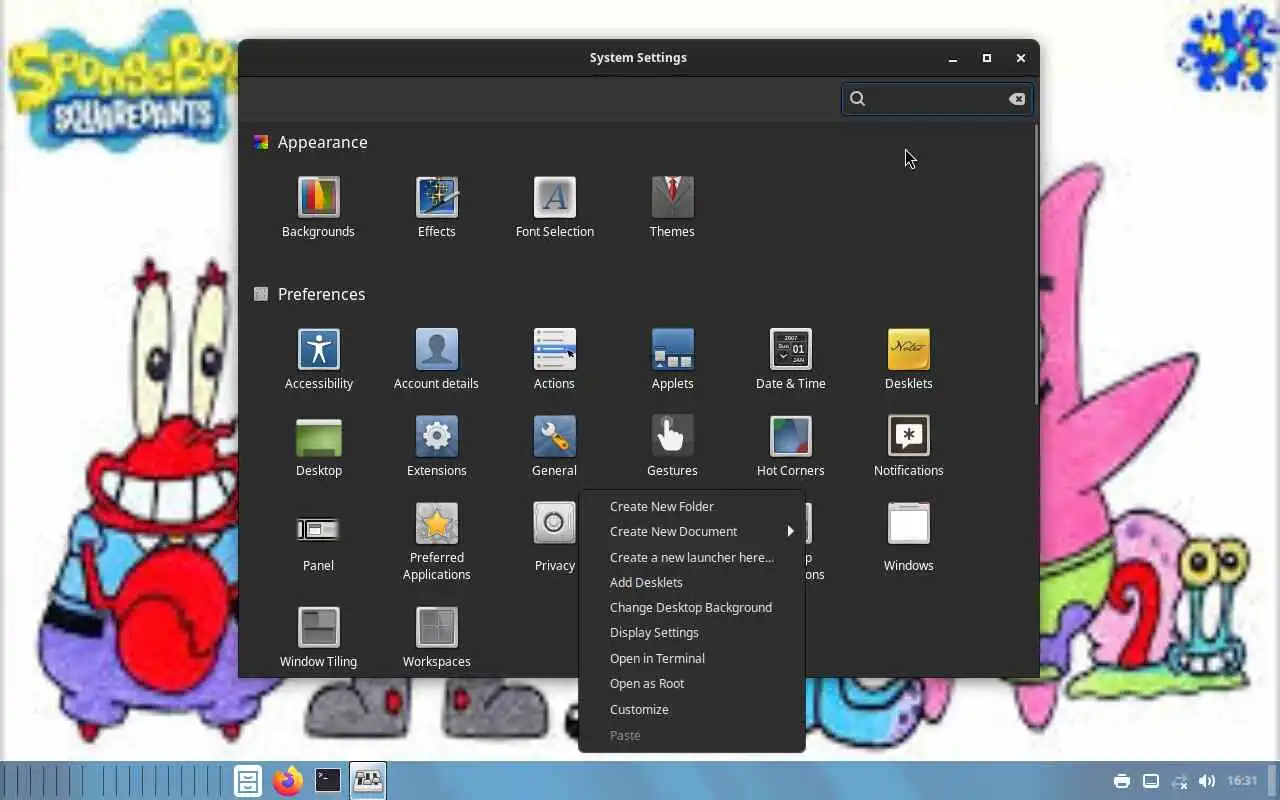
Task: Click the System Settings taskbar button
Action: (x=368, y=780)
